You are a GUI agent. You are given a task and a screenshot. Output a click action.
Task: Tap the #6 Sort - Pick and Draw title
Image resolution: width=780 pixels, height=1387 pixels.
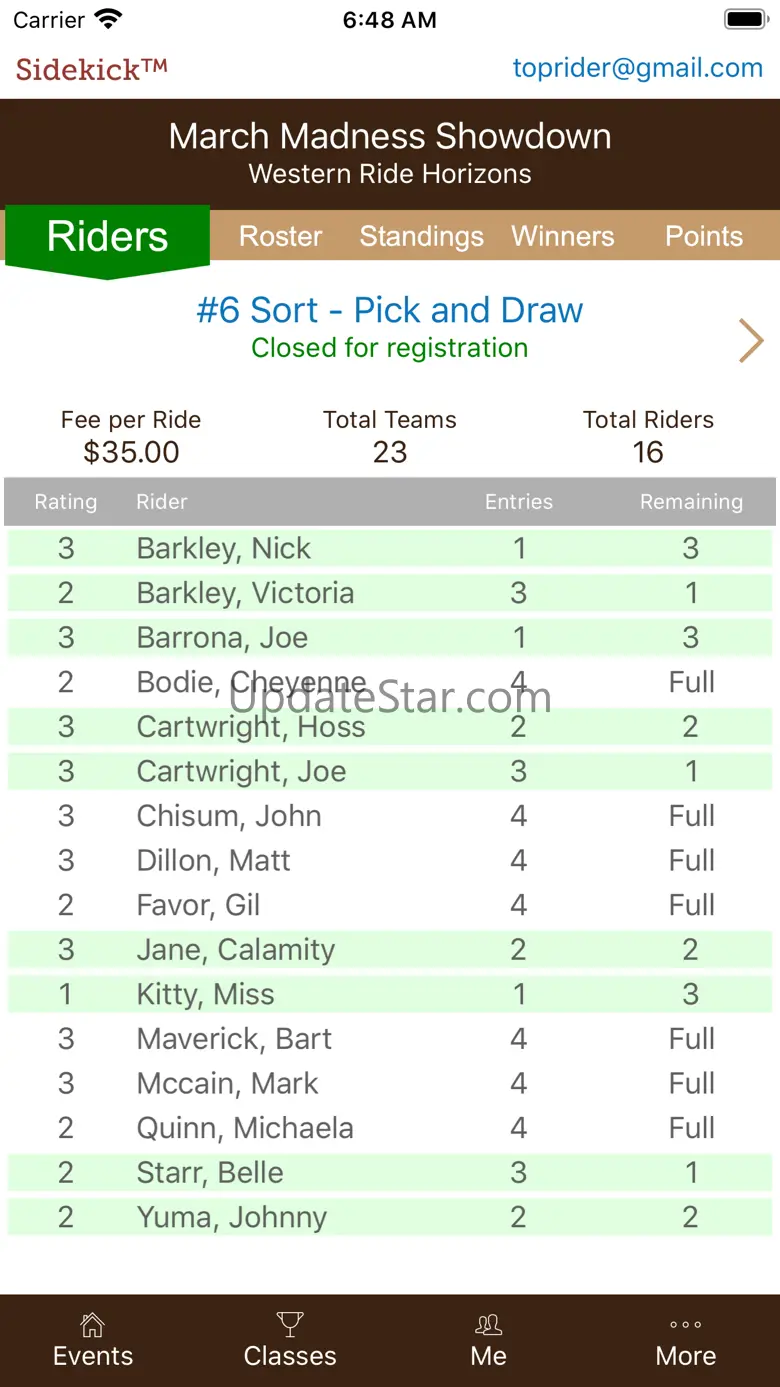tap(389, 310)
